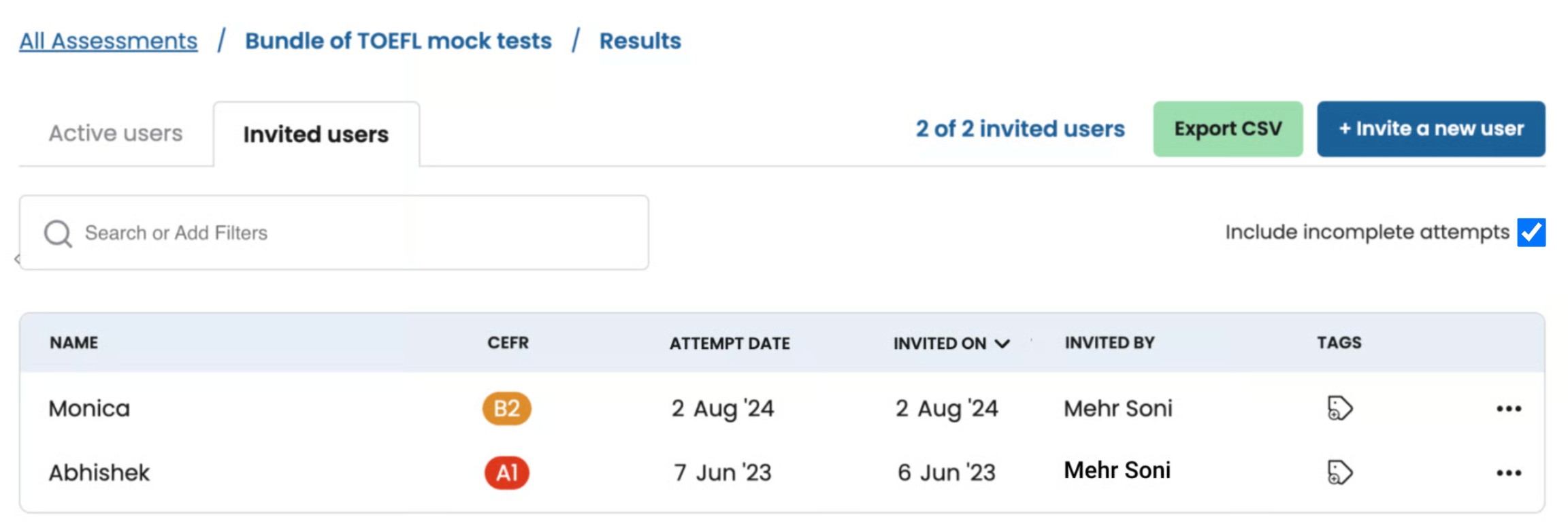Open Abhishek's result row by name
The height and width of the screenshot is (532, 1568).
99,473
